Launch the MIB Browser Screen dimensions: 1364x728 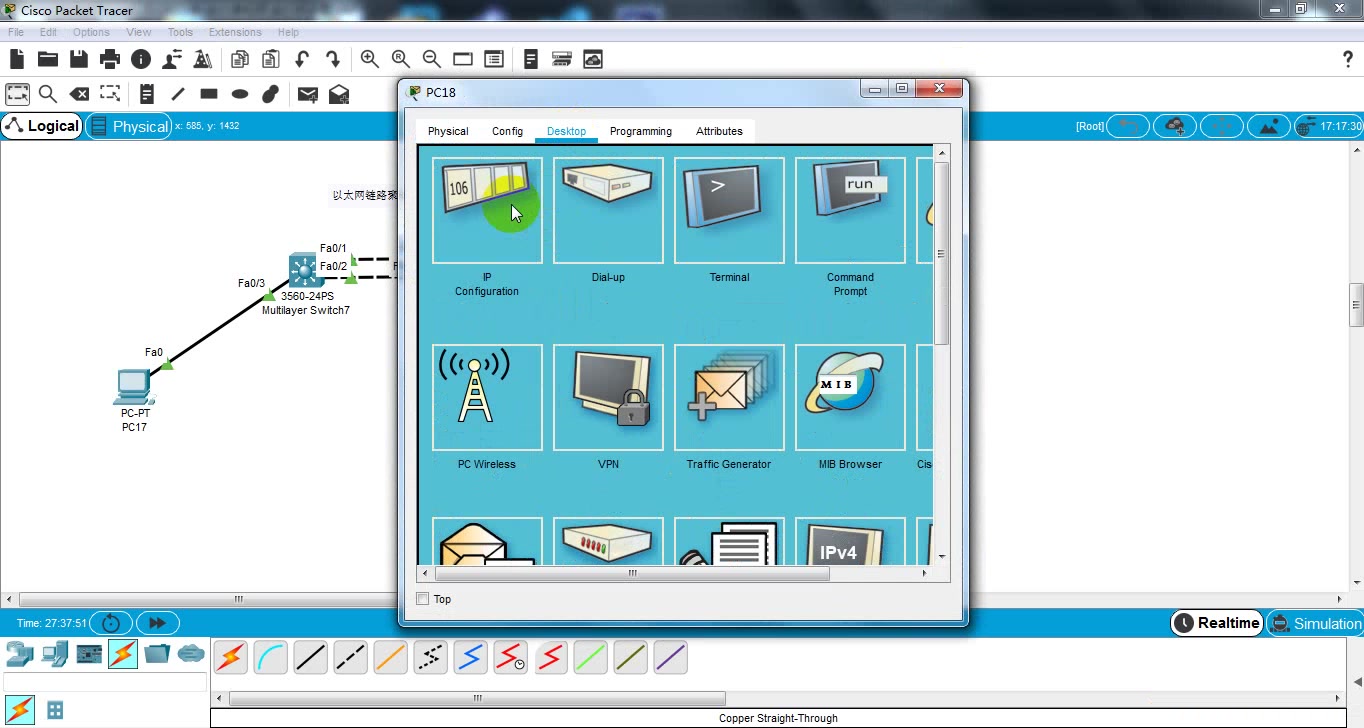850,397
